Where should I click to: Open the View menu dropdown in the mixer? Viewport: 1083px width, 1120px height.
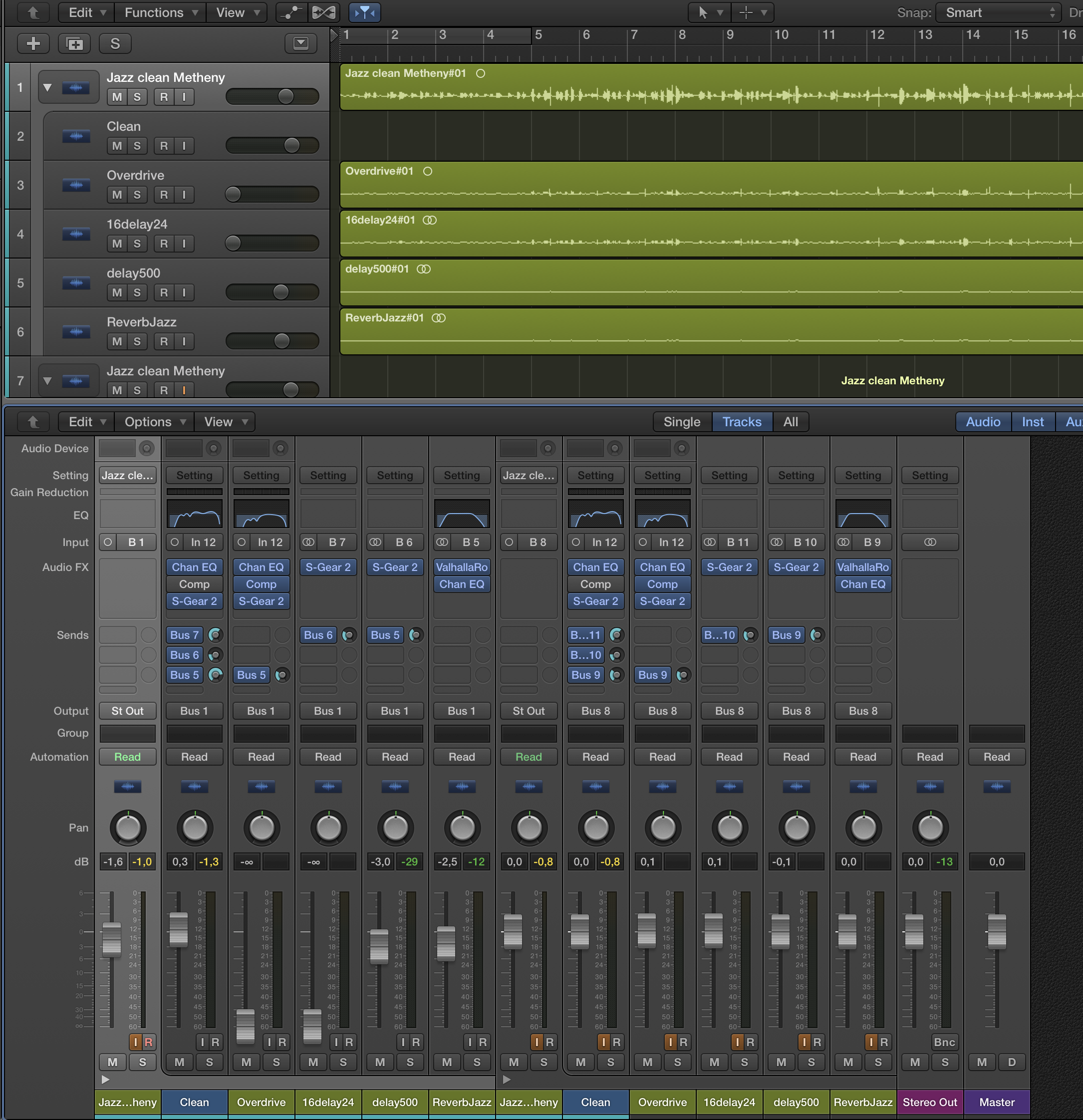pyautogui.click(x=225, y=422)
